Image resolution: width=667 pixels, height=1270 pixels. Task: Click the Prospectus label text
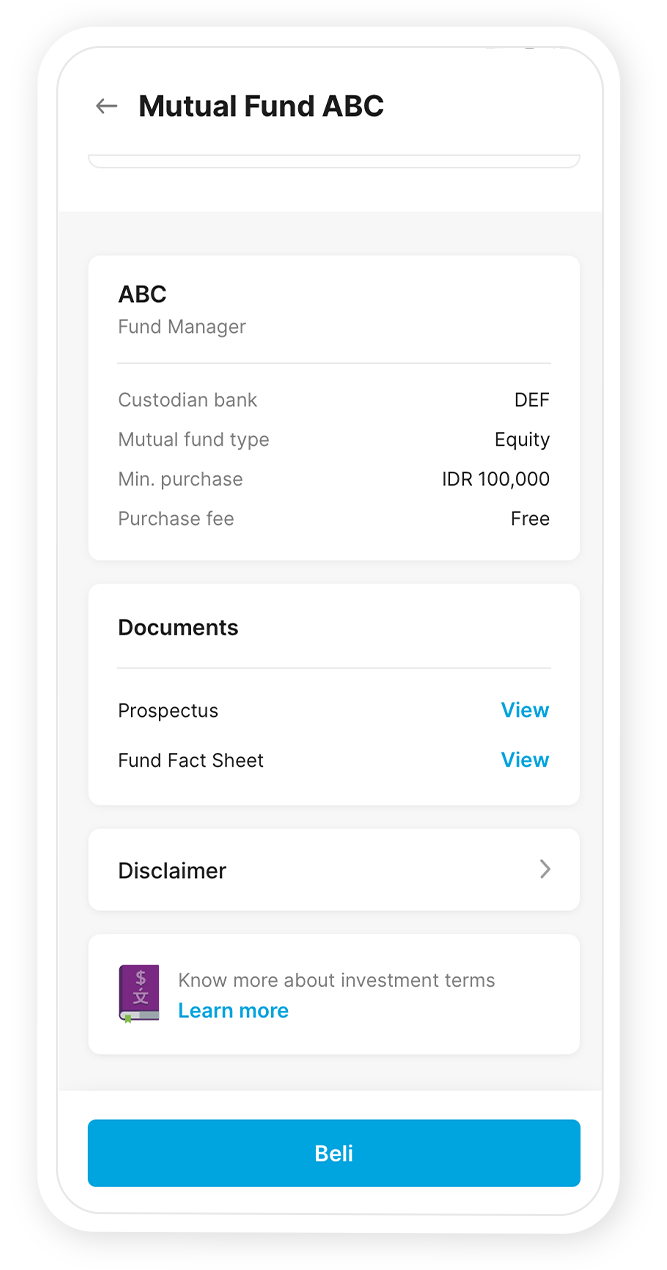(168, 711)
